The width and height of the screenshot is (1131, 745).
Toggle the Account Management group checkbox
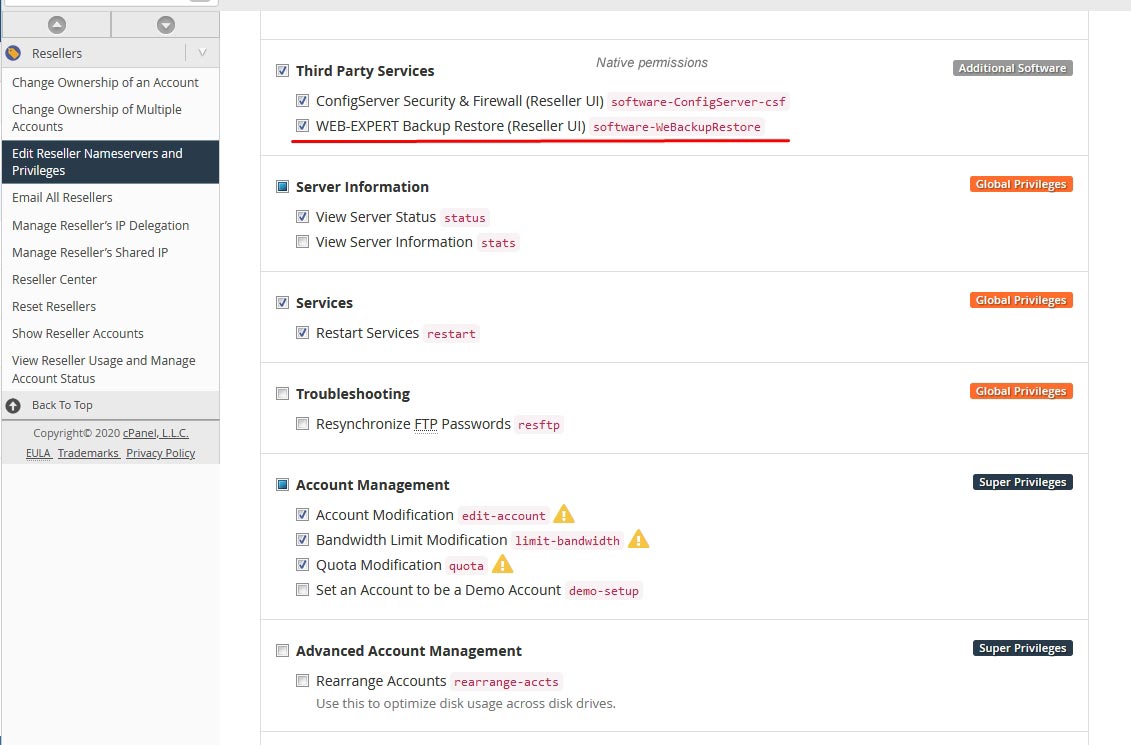(x=282, y=485)
